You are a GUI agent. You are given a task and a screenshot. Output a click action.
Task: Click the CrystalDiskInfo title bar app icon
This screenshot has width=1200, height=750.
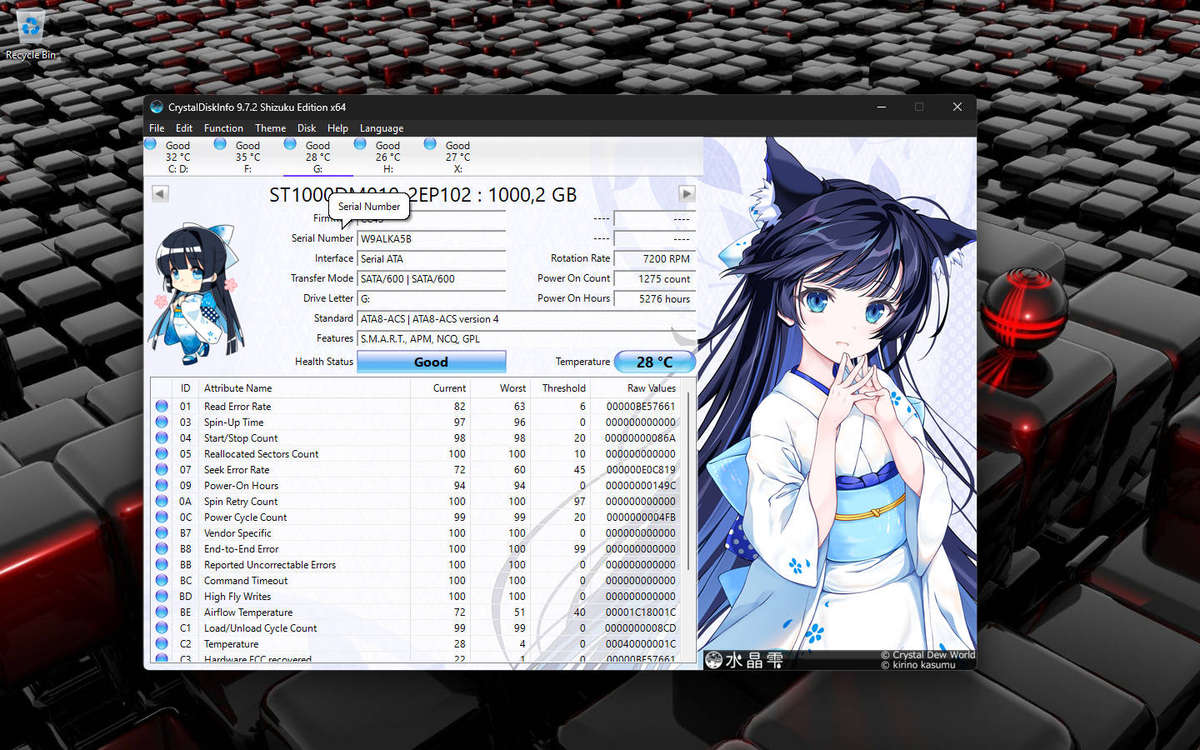click(x=156, y=107)
